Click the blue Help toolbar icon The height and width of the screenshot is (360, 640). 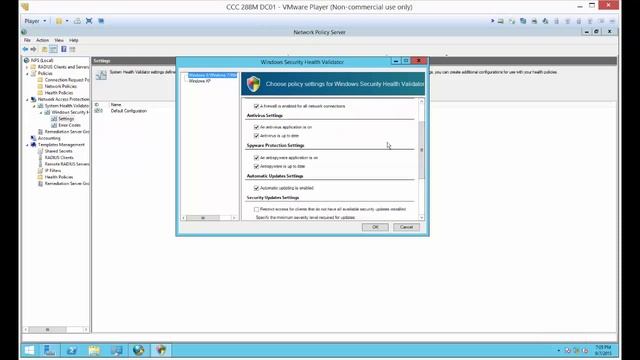64,49
